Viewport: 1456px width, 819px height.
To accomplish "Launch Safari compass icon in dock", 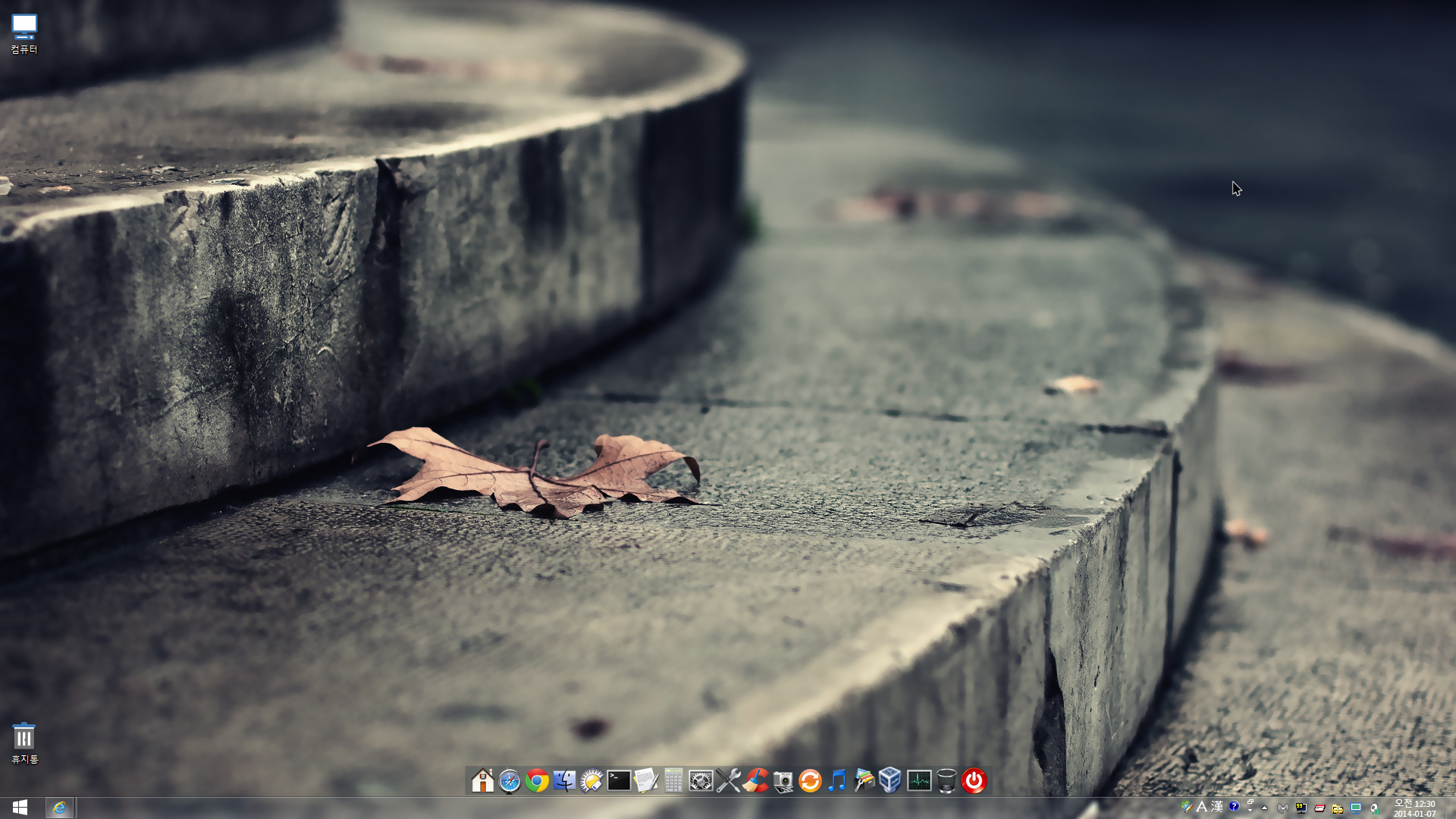I will (510, 780).
